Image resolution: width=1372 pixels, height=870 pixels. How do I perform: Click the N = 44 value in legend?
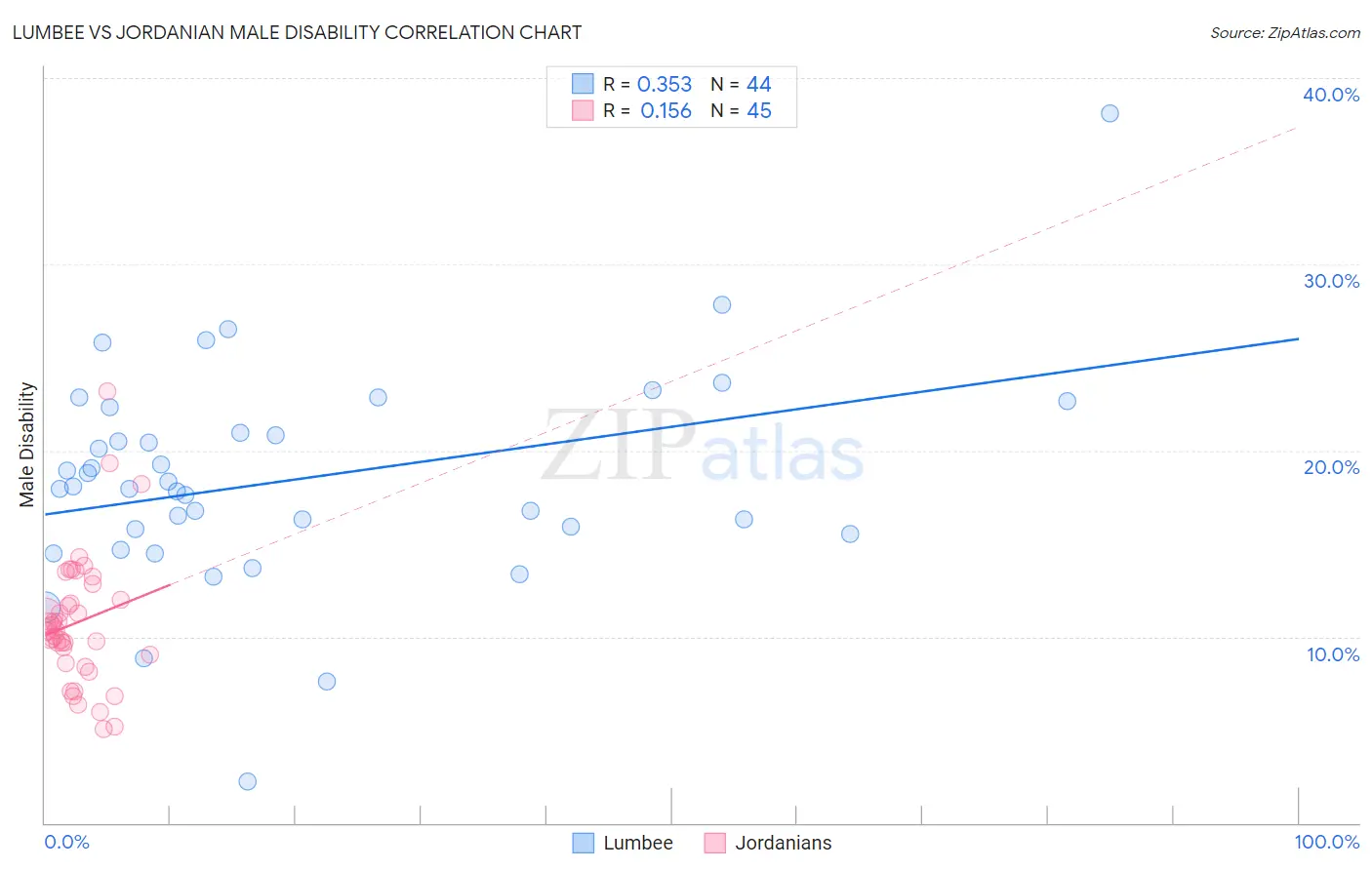point(741,84)
